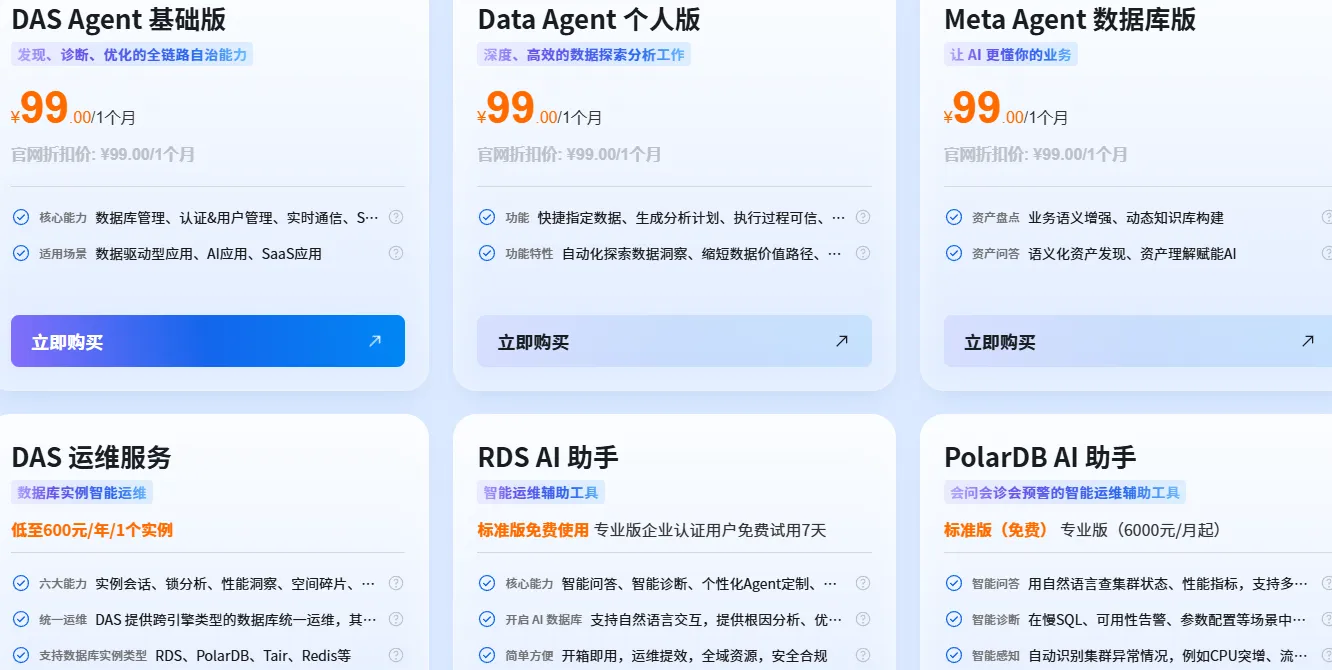Select RDS、PolarDB、Tair、Redis等 text
Viewport: 1332px width, 670px height.
(x=253, y=656)
